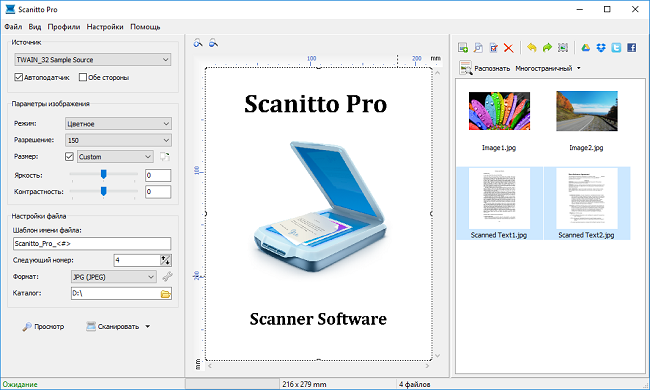Toggle the Автоподатчик checkbox
This screenshot has height=390, width=650.
[x=18, y=77]
